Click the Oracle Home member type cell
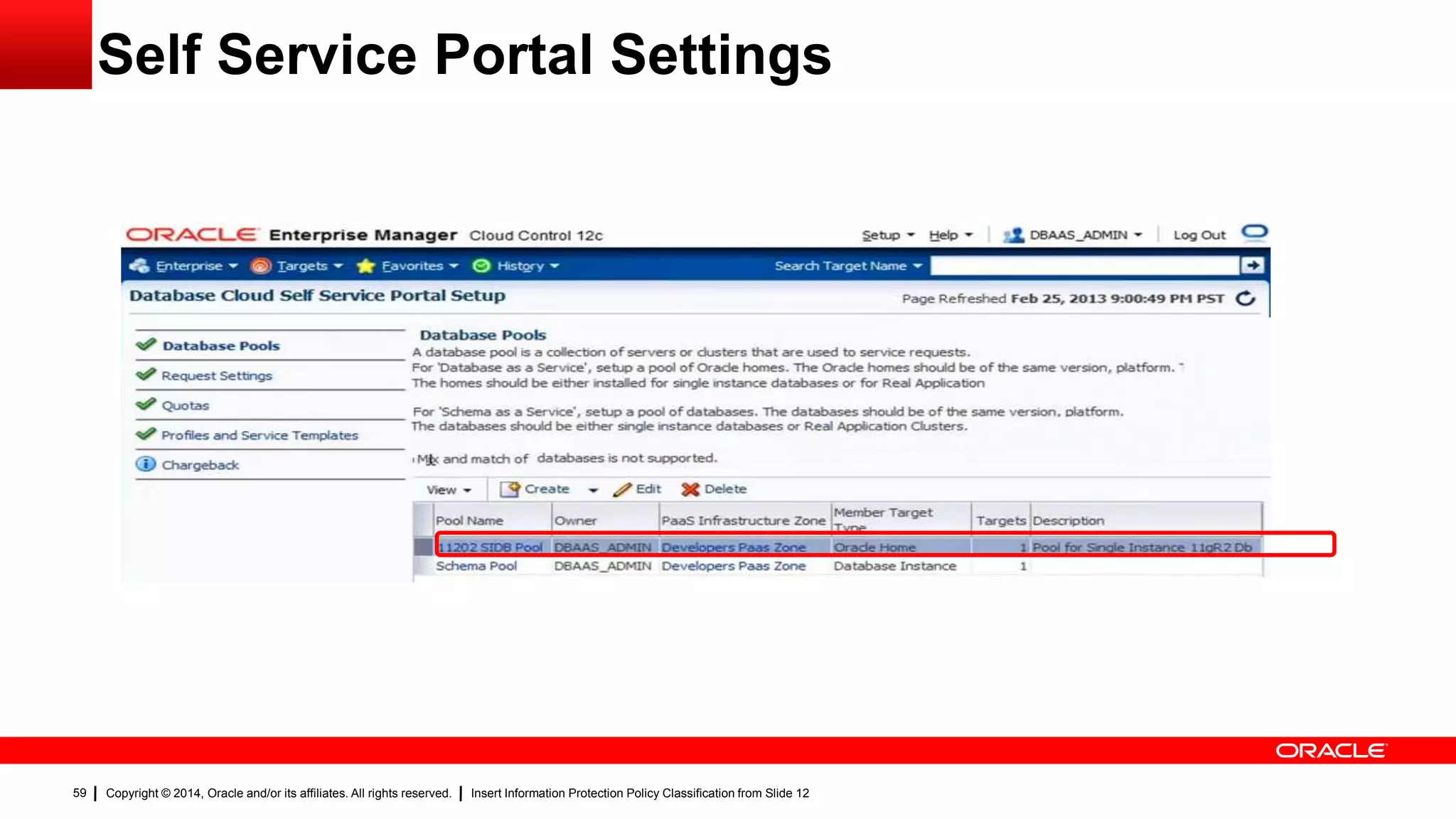 (874, 547)
